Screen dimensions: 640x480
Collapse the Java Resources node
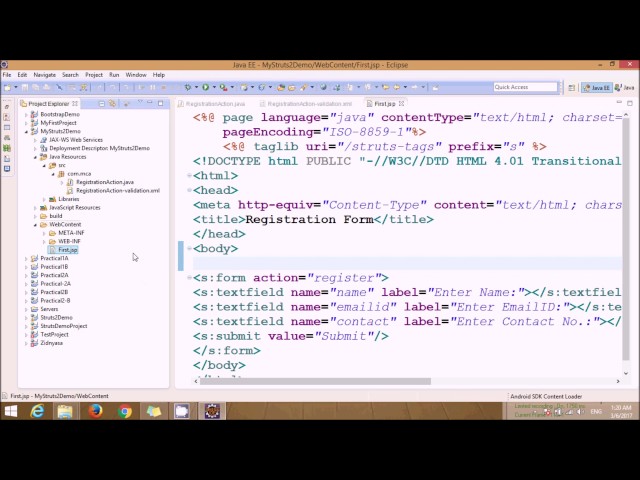click(35, 157)
